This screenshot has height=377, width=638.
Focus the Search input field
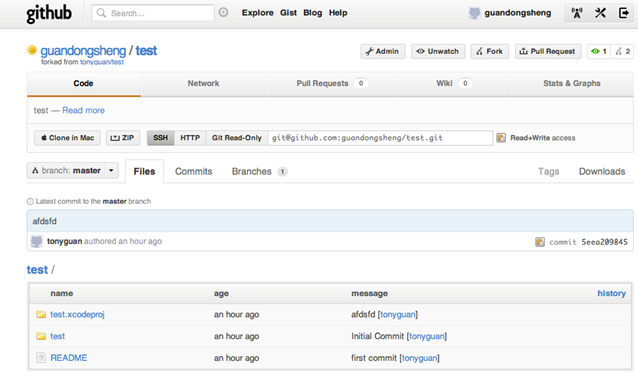[x=153, y=13]
